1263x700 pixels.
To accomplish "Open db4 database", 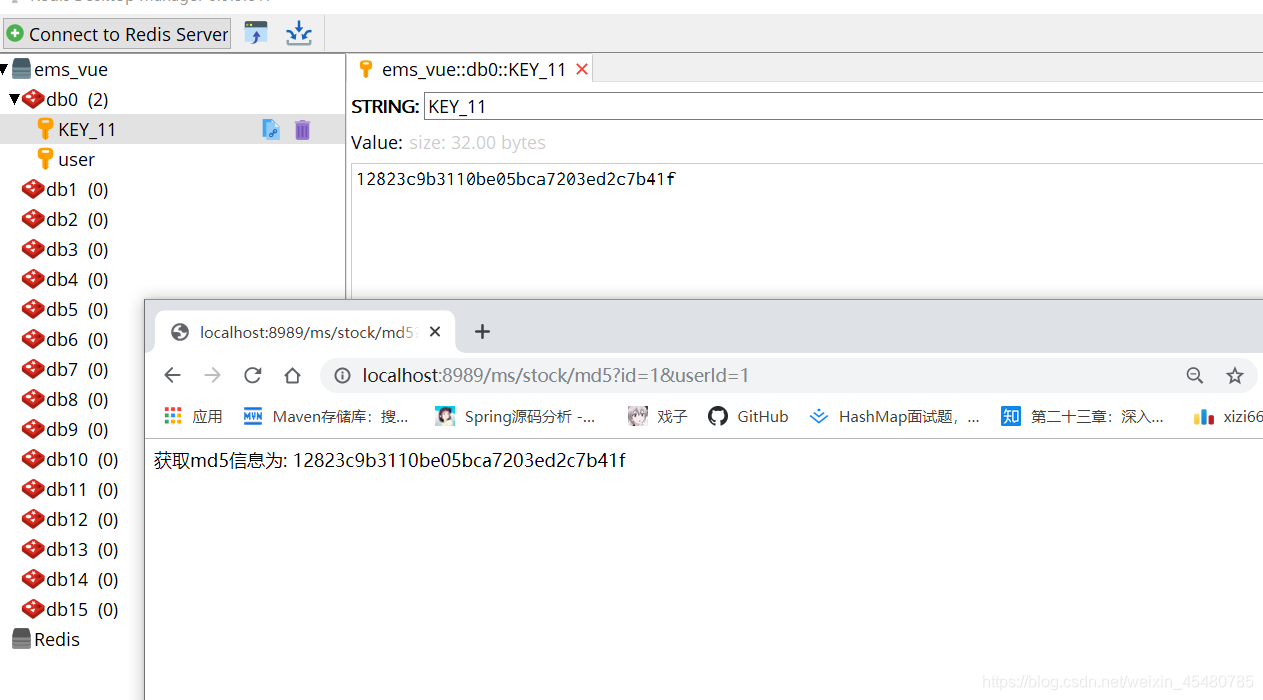I will click(x=65, y=279).
